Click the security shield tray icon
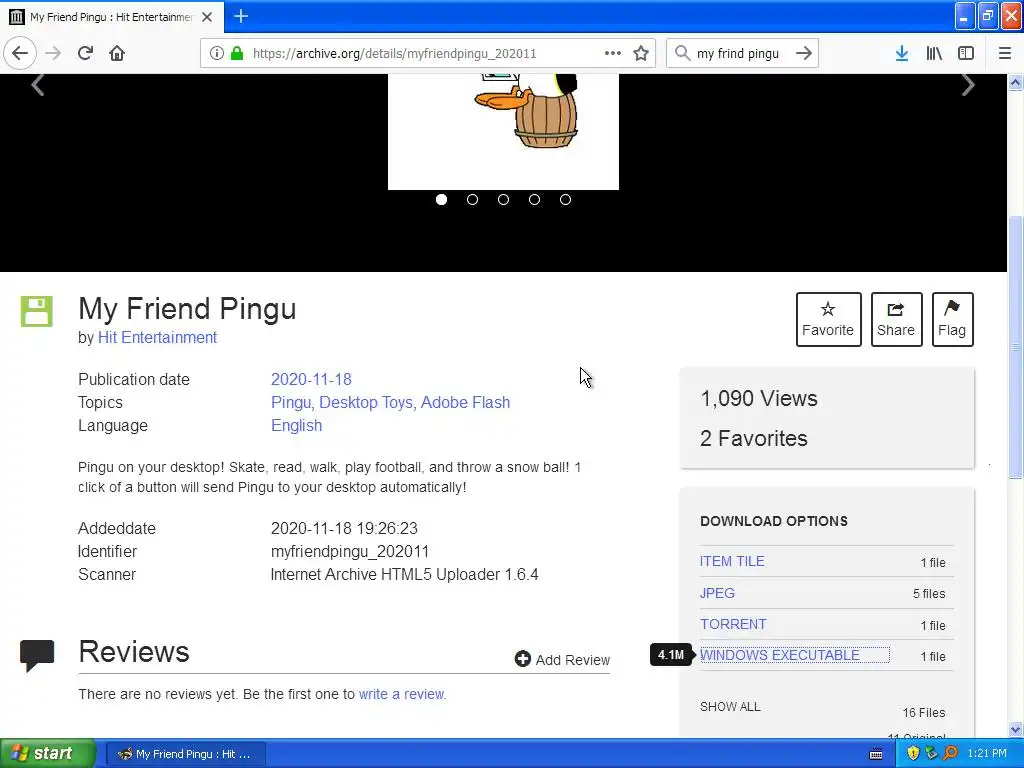 pos(913,753)
